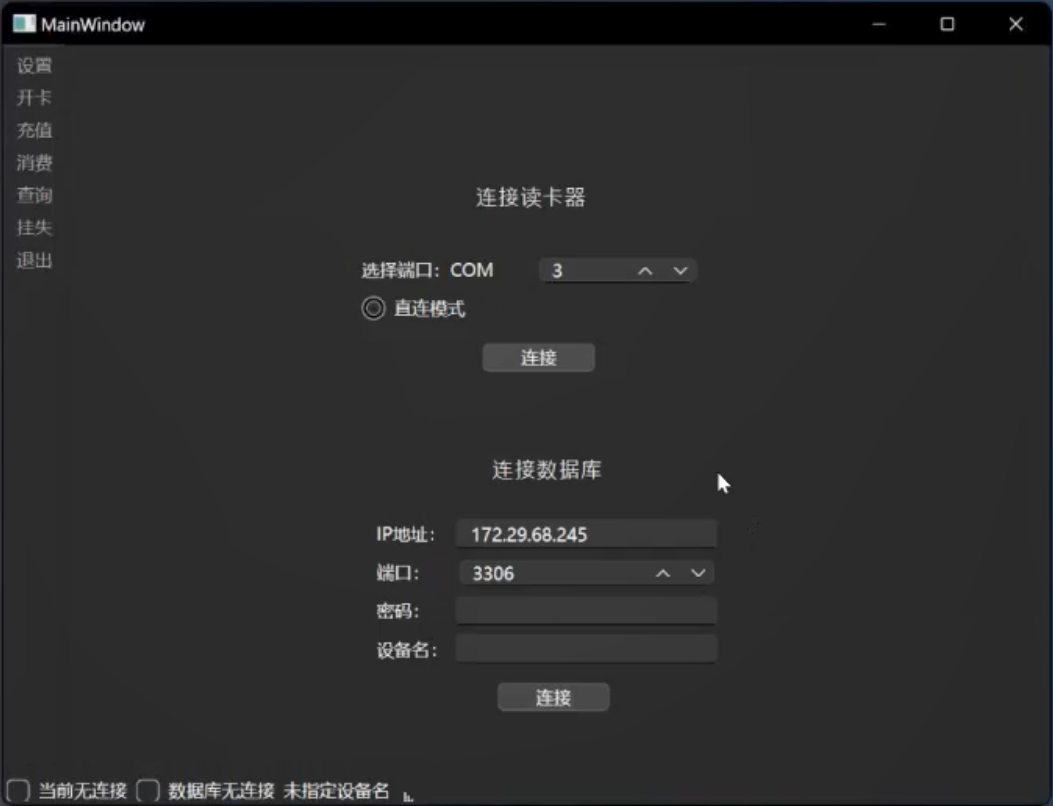Decrement database port 3306 using down arrow
The height and width of the screenshot is (806, 1053).
click(x=698, y=573)
